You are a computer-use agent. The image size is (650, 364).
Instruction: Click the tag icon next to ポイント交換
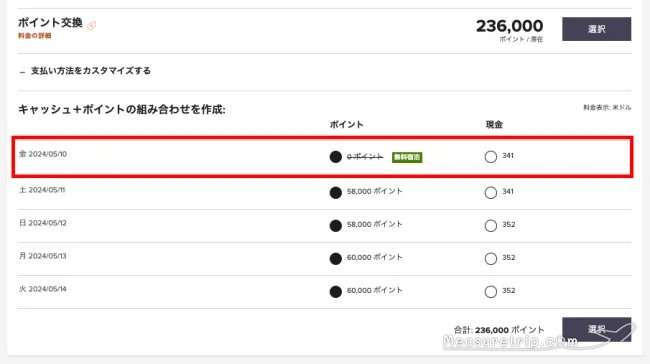(92, 26)
